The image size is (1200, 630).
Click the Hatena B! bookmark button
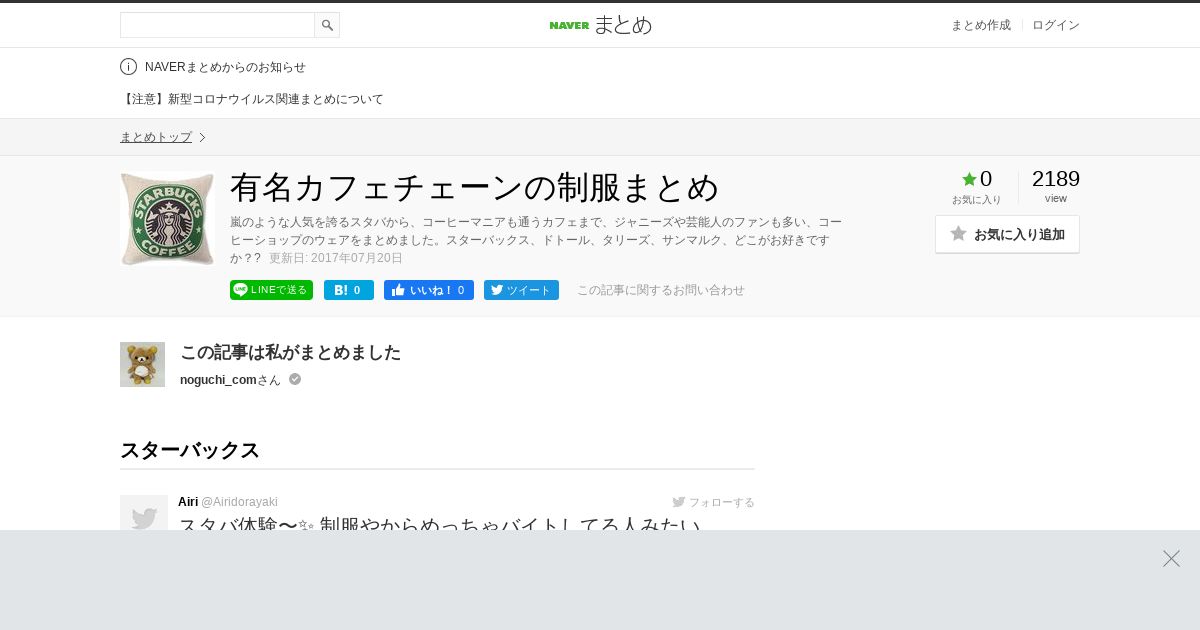click(x=349, y=290)
